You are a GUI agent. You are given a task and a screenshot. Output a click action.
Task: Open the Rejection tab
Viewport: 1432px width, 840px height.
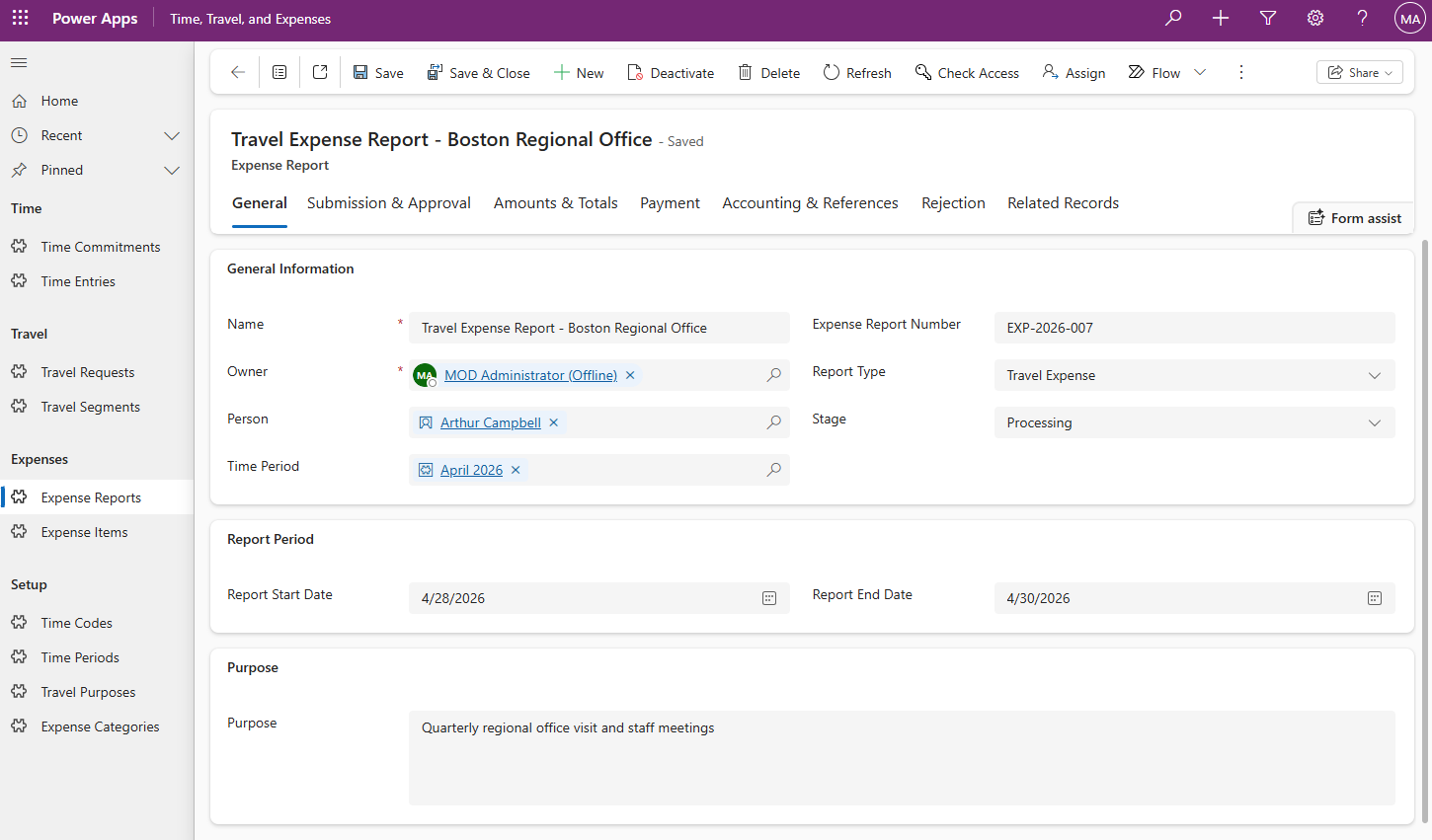[953, 203]
